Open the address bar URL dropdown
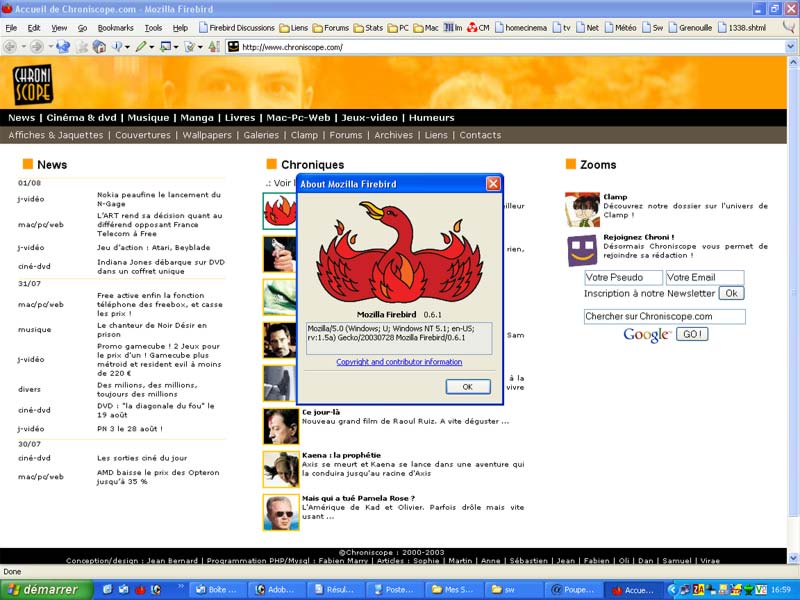800x600 pixels. point(790,47)
